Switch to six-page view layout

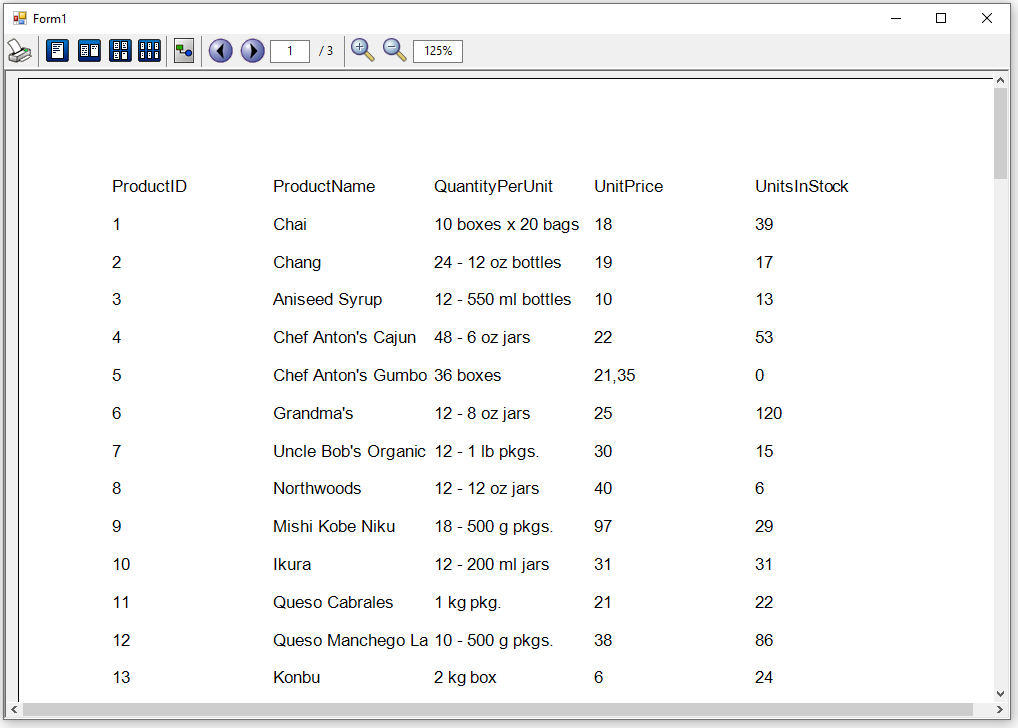pyautogui.click(x=150, y=51)
